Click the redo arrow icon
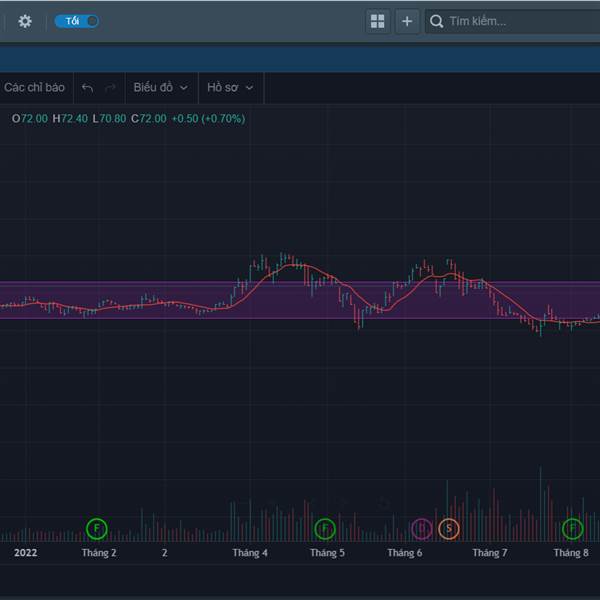 click(110, 88)
